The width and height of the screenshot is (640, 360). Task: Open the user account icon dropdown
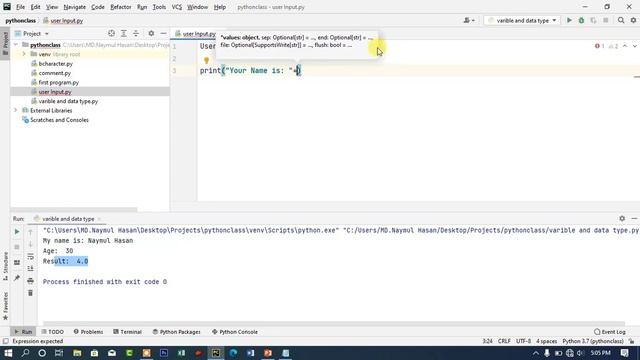coord(469,20)
